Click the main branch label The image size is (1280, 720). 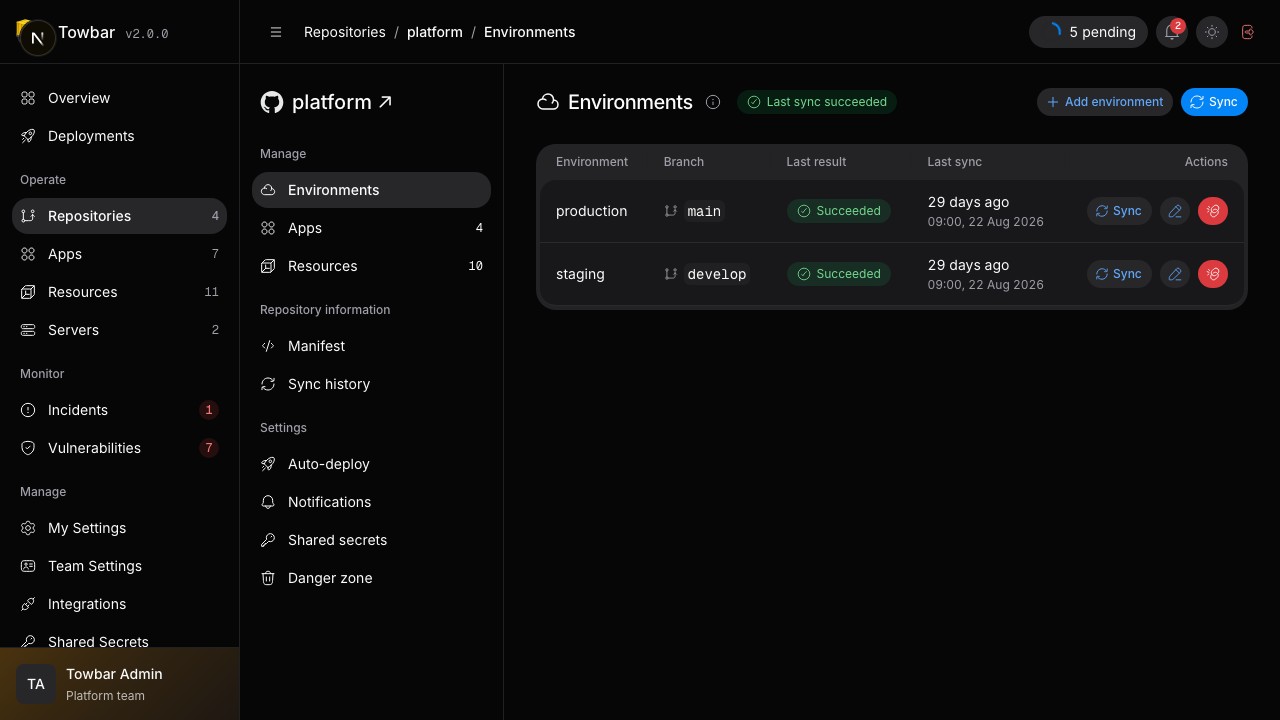[704, 211]
